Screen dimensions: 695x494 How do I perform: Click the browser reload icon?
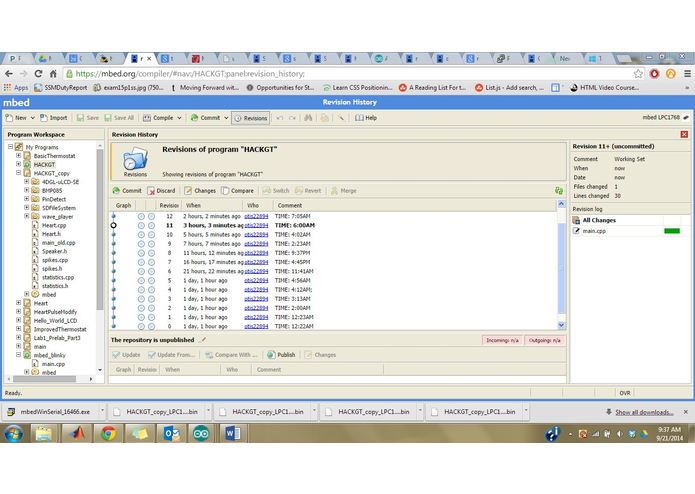coord(38,74)
